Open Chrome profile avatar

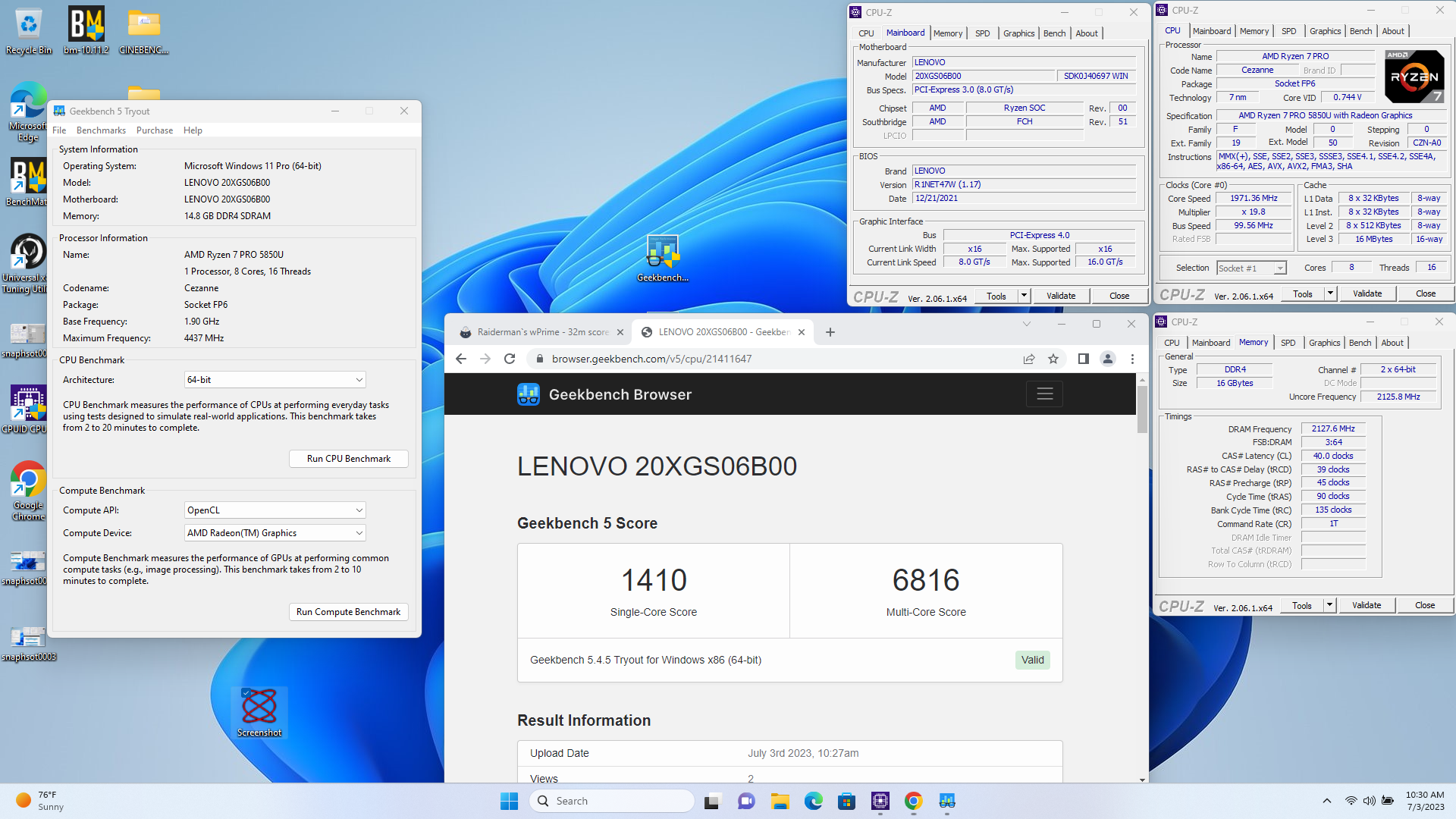[x=1108, y=359]
